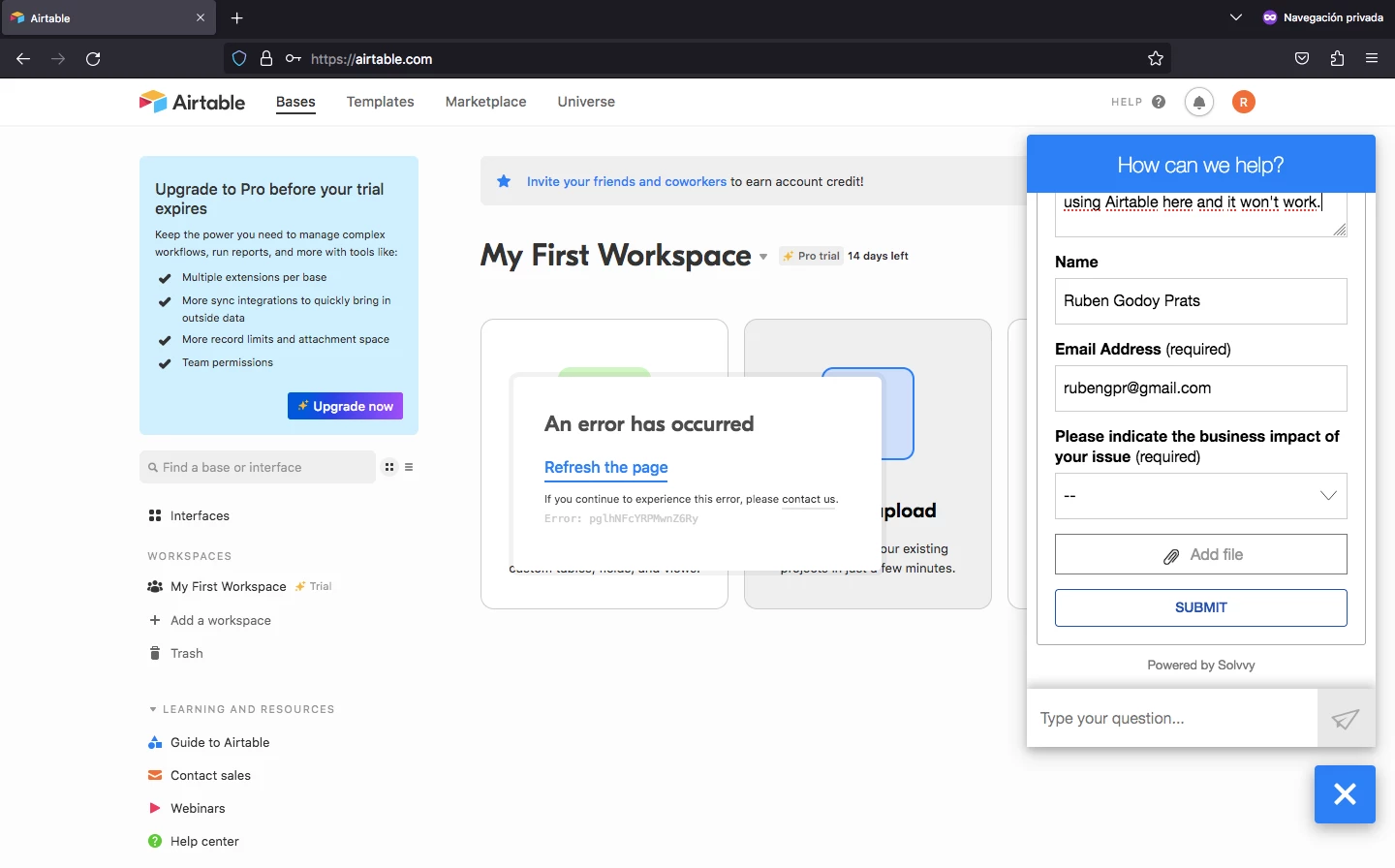
Task: Click the site lock security icon
Action: click(266, 59)
